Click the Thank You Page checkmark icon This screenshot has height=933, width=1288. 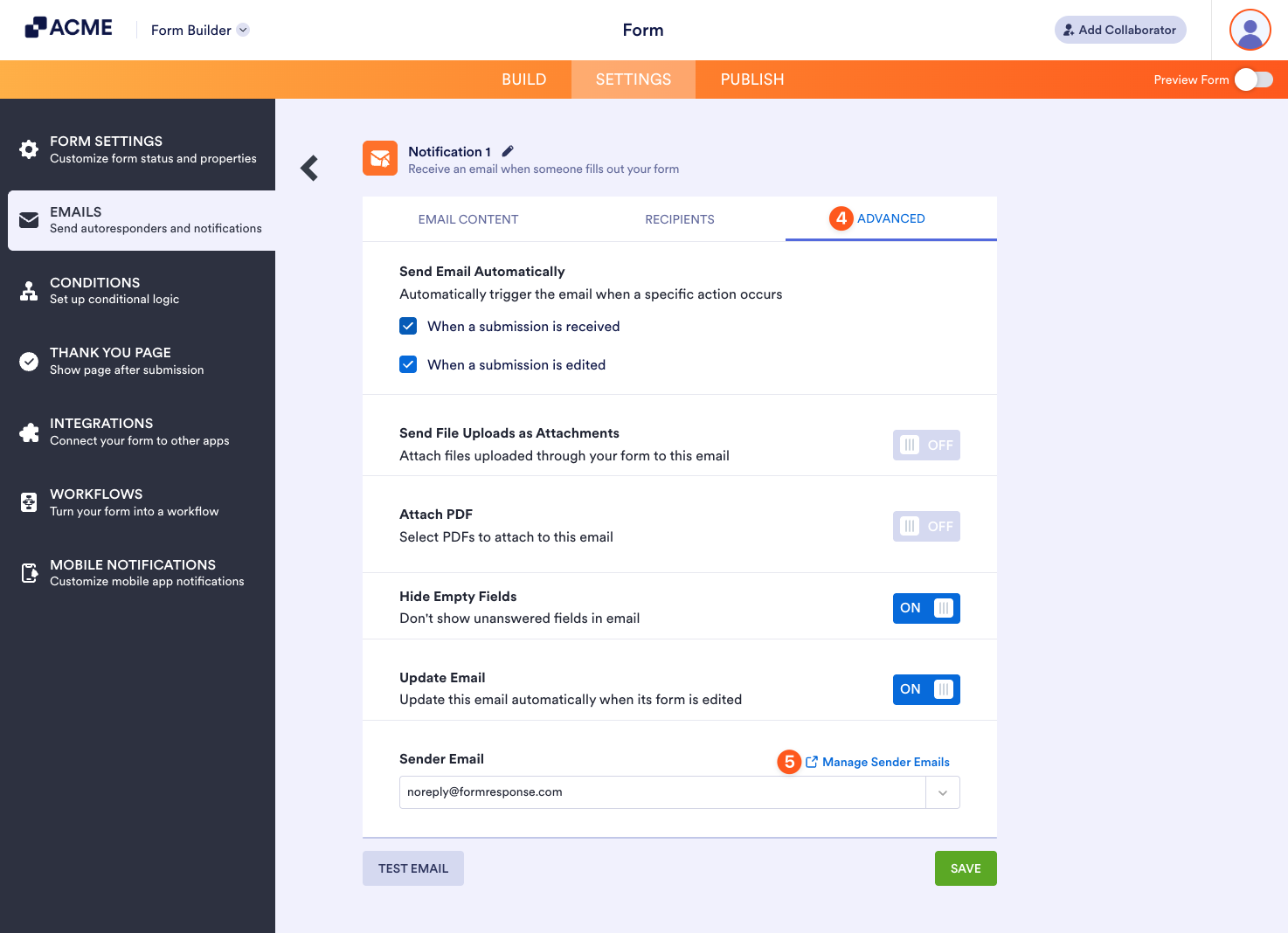click(x=29, y=360)
